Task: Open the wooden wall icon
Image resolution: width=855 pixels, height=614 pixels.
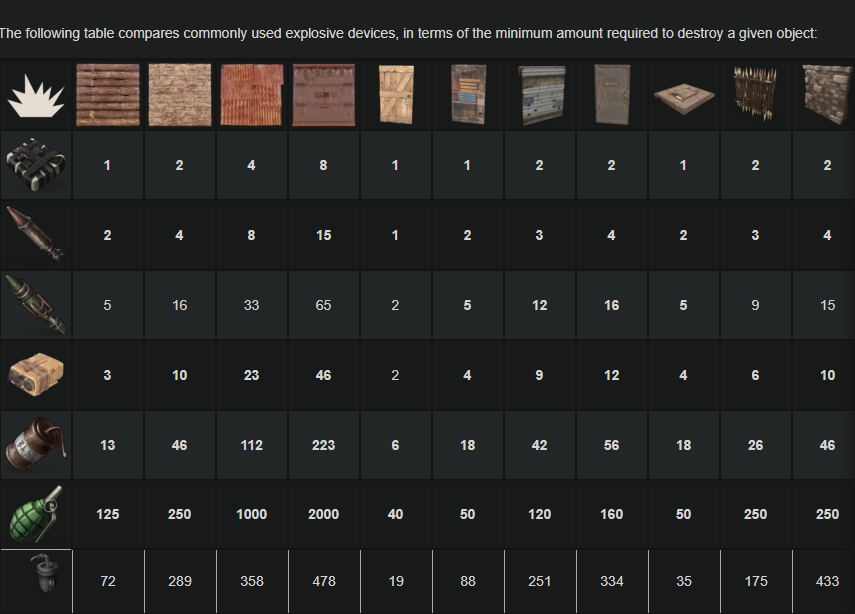Action: (108, 95)
